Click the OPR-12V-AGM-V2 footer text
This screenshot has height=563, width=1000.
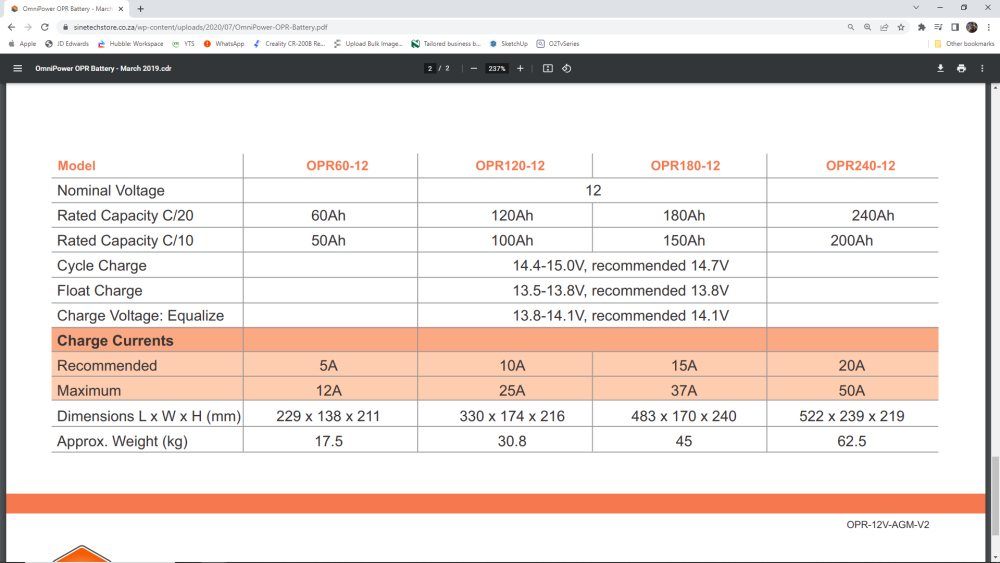click(888, 525)
